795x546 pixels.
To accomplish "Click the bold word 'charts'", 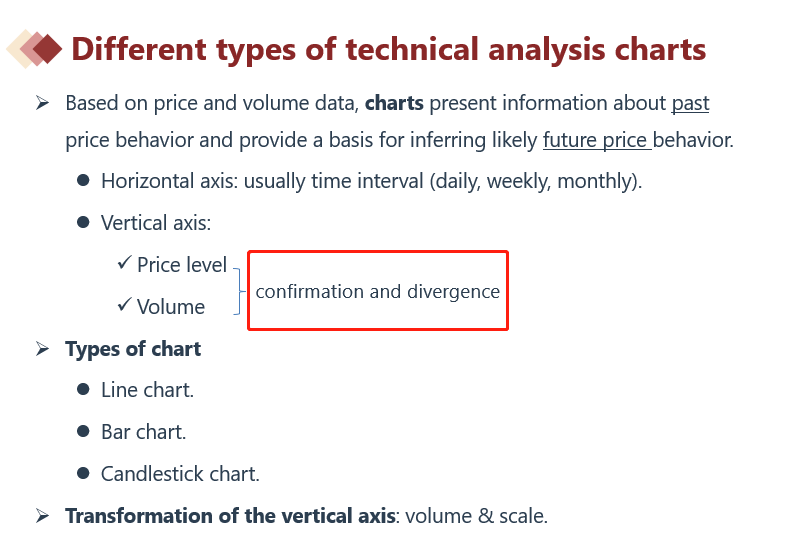I will [394, 103].
